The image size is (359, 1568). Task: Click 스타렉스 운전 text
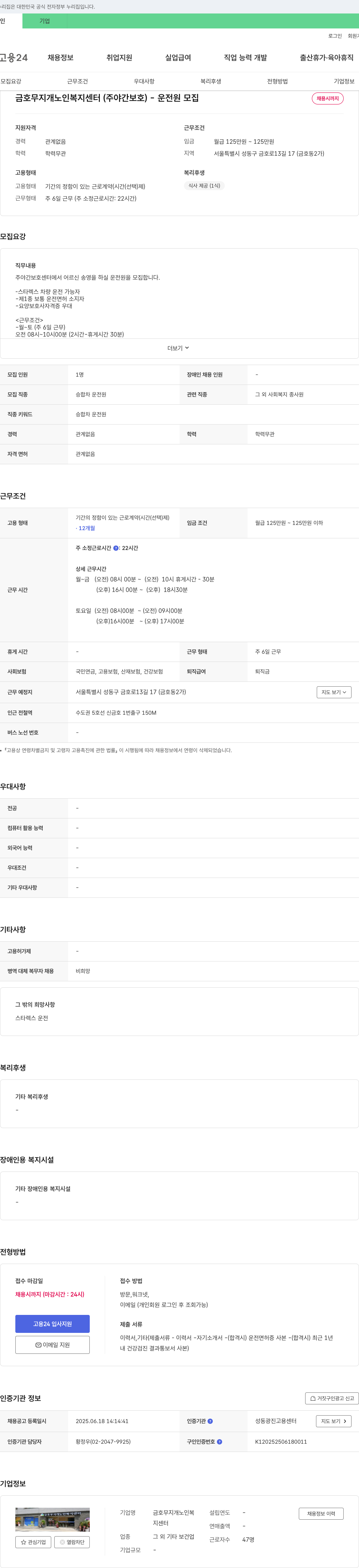(32, 1018)
